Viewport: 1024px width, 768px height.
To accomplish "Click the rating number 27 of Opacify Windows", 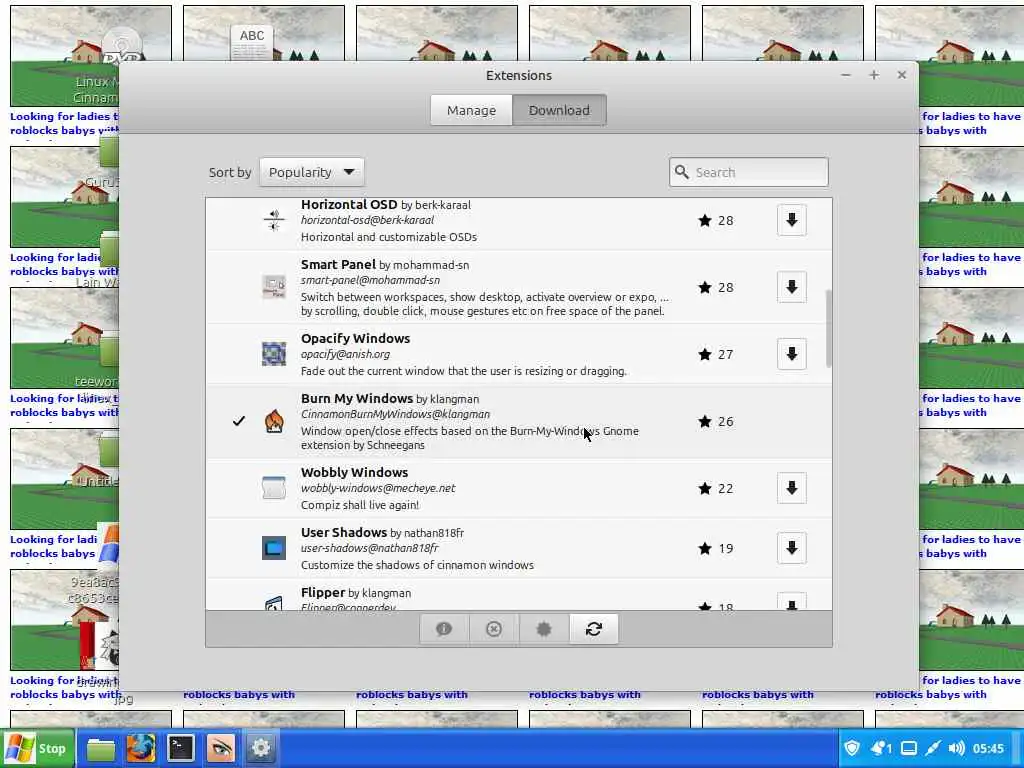I will point(726,354).
